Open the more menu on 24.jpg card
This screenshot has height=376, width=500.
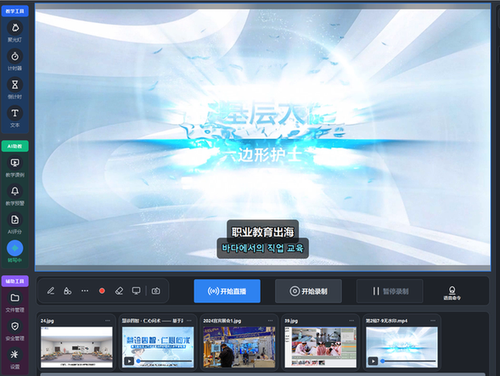[x=108, y=321]
